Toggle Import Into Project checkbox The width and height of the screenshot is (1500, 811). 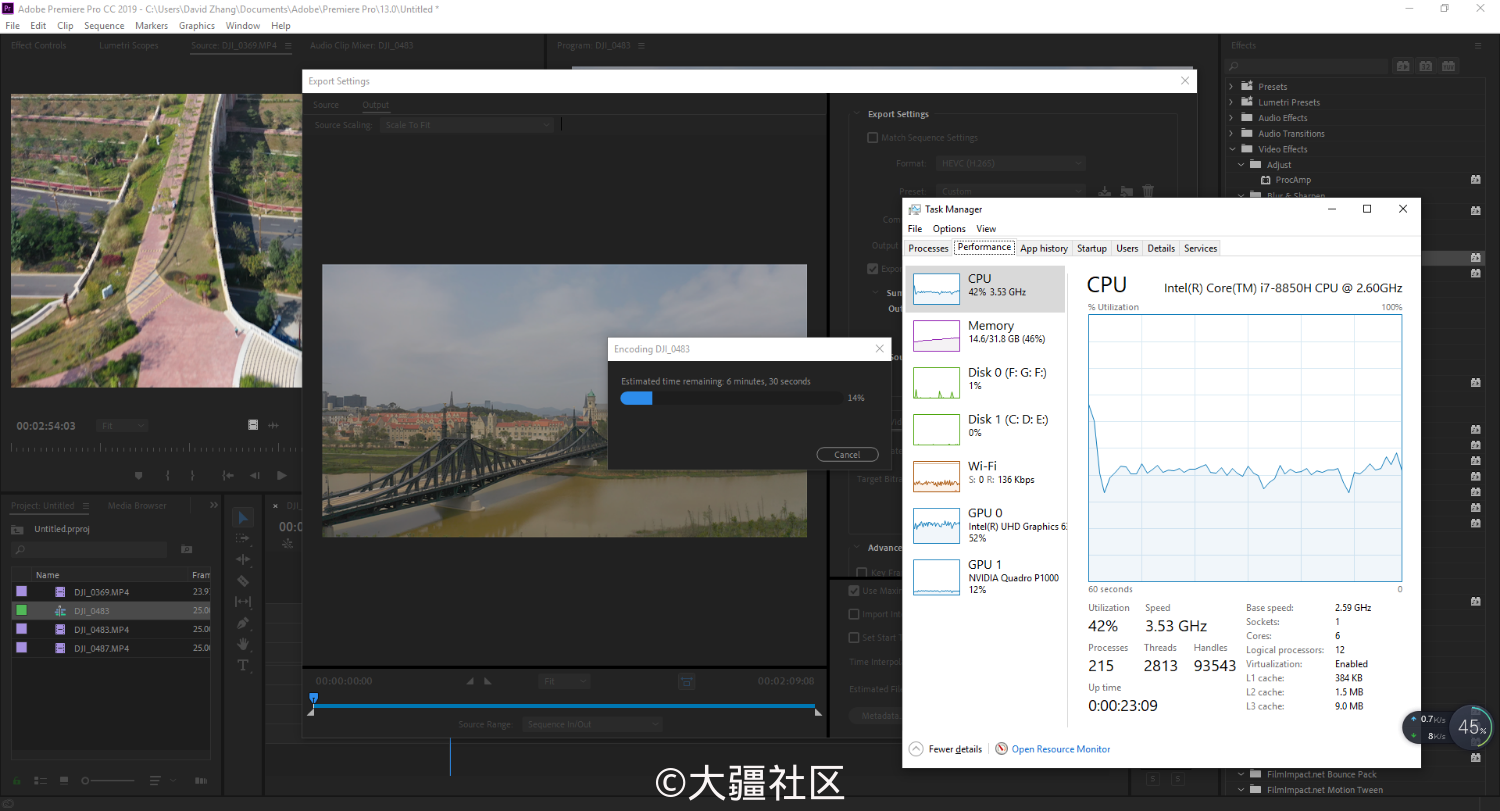coord(854,614)
